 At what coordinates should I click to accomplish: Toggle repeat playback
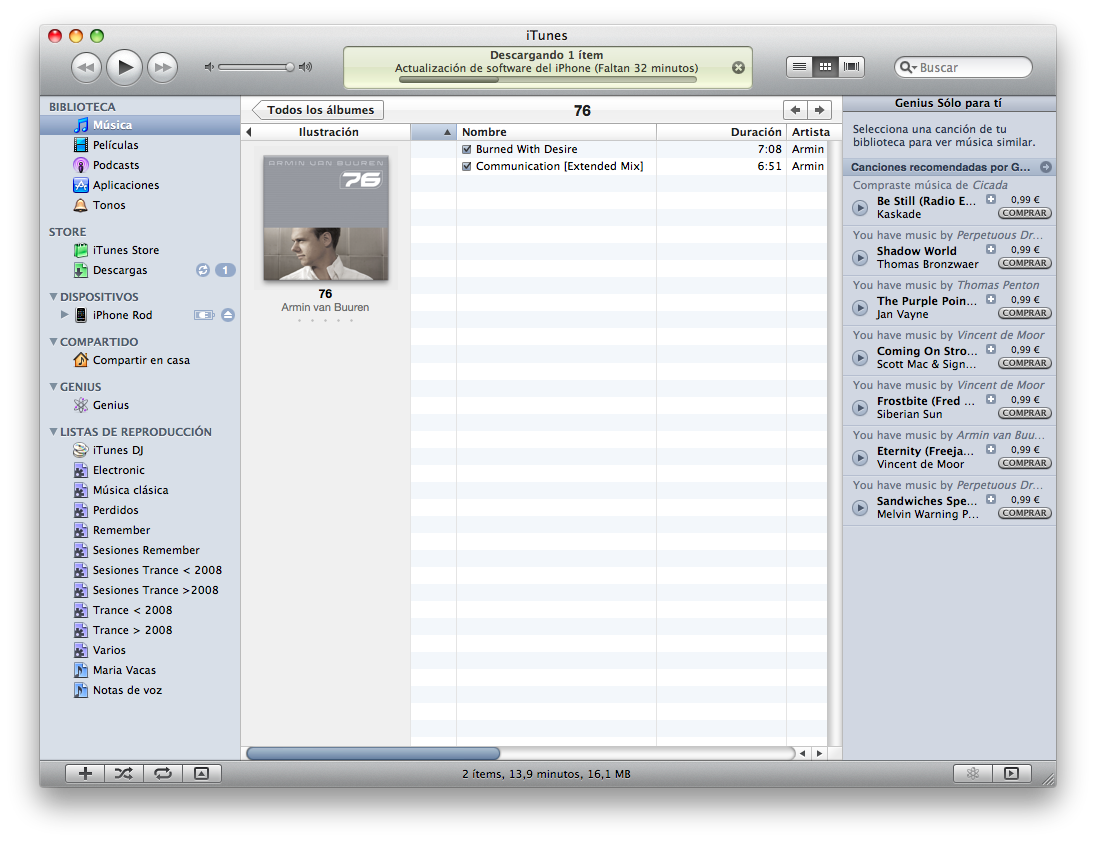(163, 774)
